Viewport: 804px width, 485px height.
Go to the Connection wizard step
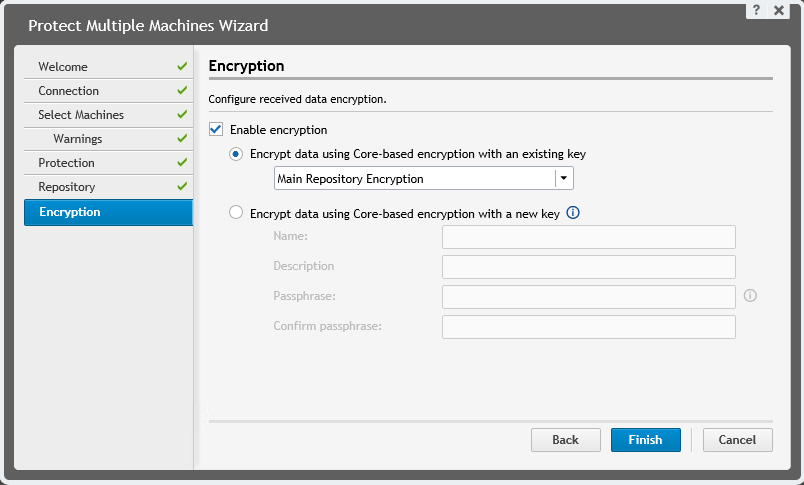pos(68,91)
